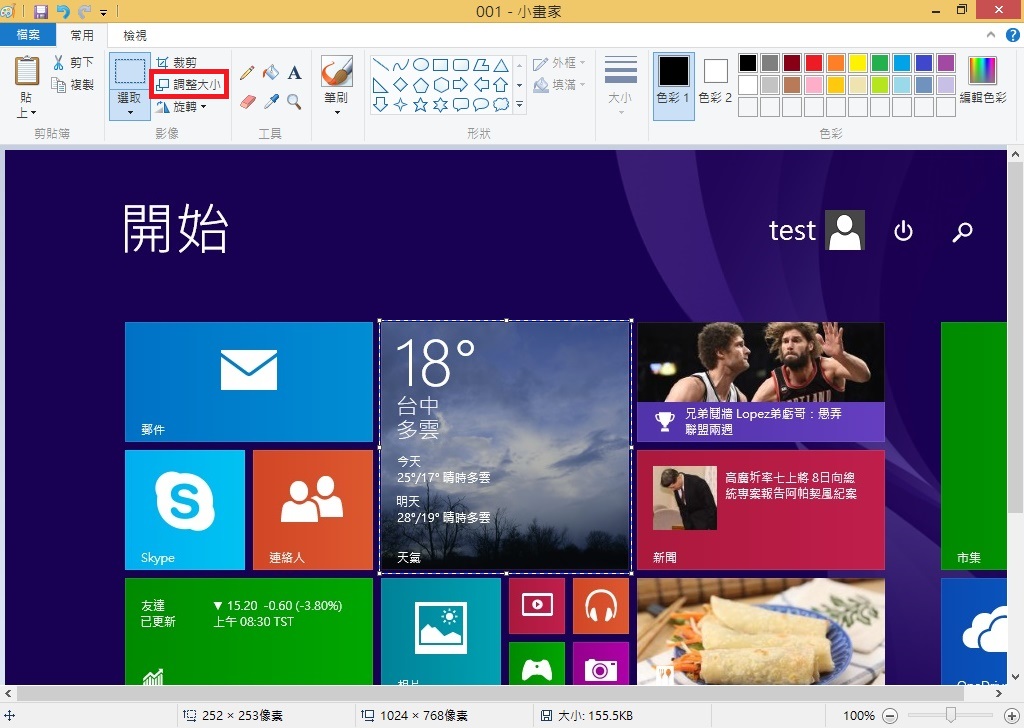
Task: Click the Cut (剪下) scissors button
Action: 74,63
